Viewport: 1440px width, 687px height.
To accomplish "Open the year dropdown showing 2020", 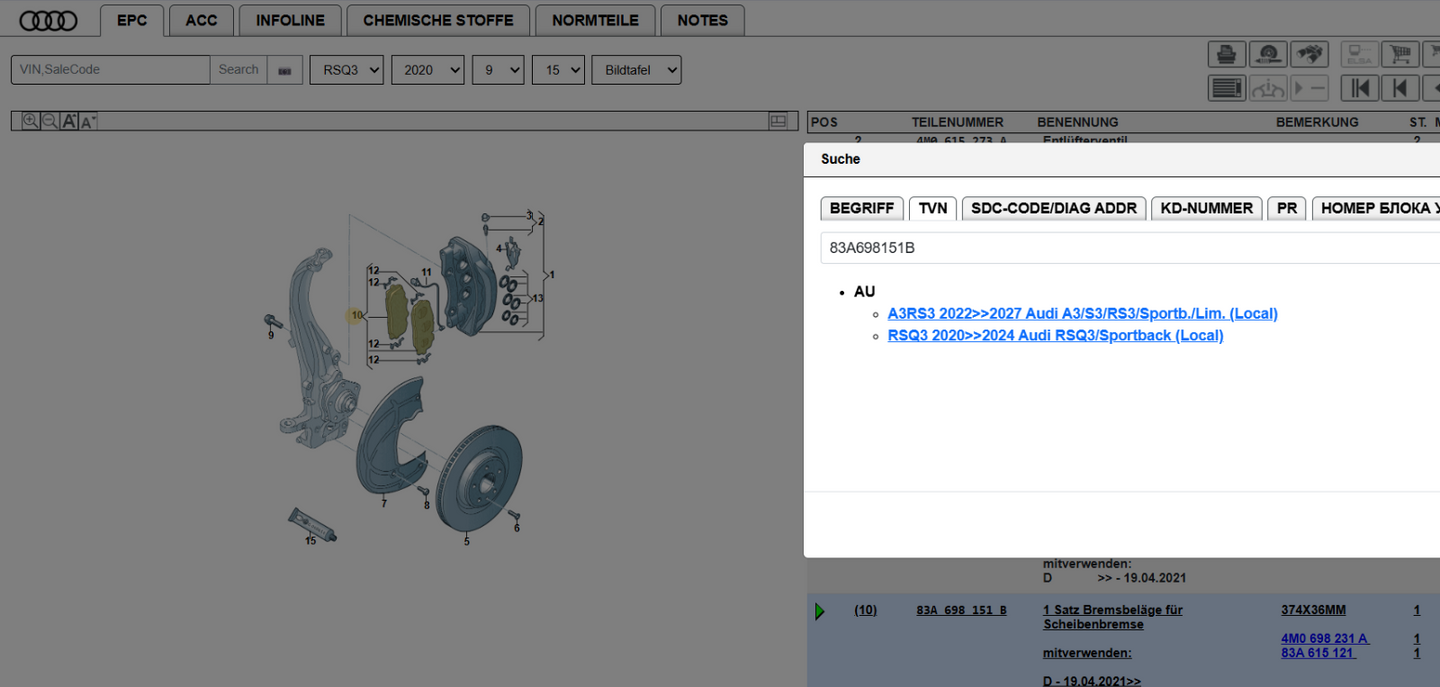I will click(428, 70).
